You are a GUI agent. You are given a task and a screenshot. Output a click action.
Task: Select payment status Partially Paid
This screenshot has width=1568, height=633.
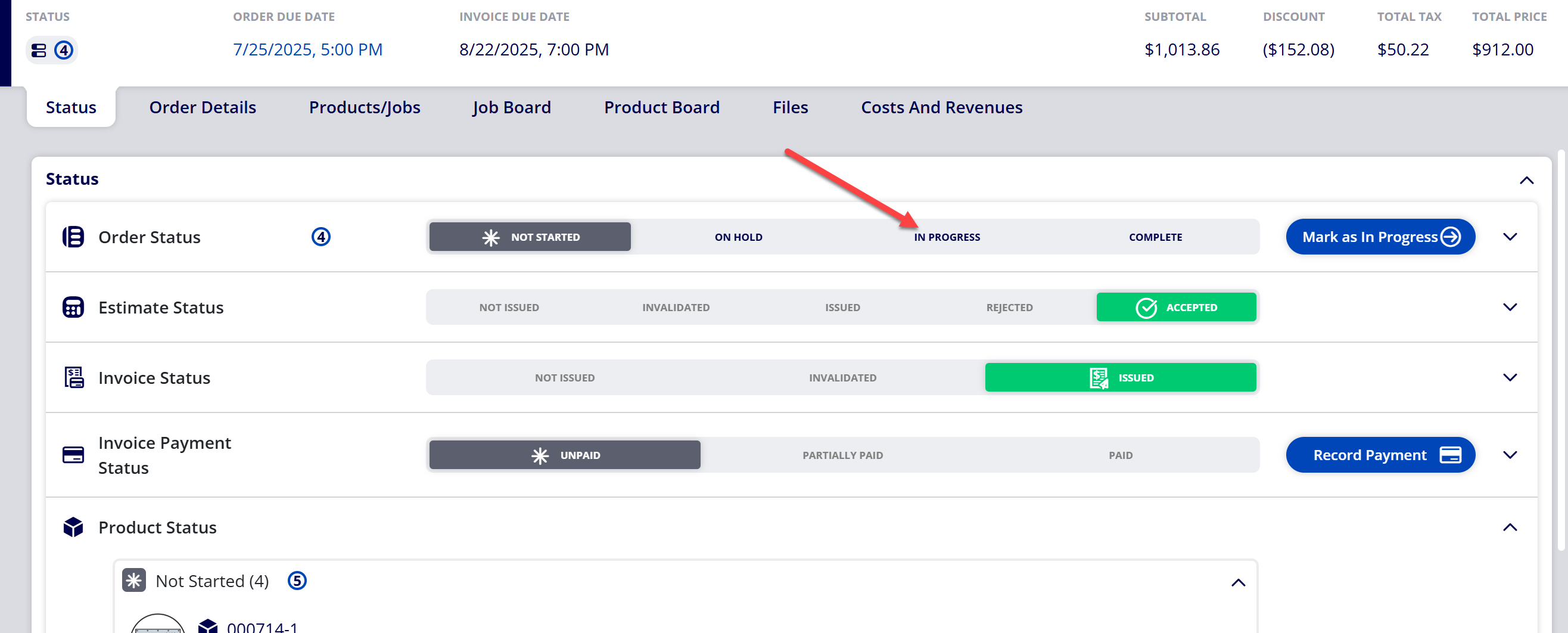(x=842, y=455)
